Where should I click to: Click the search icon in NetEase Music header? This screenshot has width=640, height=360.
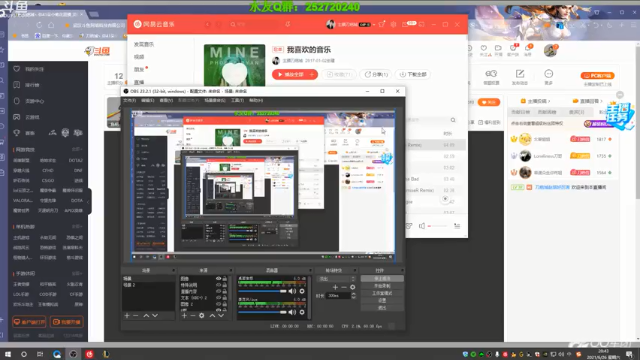pyautogui.click(x=233, y=24)
